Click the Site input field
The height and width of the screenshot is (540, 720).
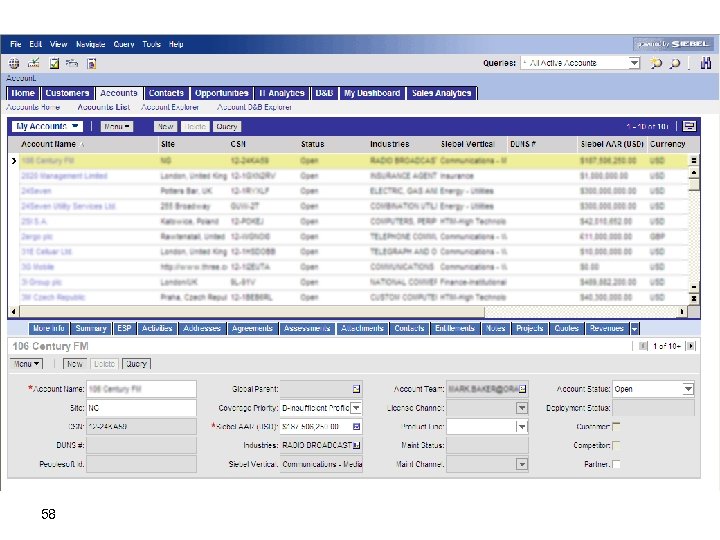pos(141,408)
